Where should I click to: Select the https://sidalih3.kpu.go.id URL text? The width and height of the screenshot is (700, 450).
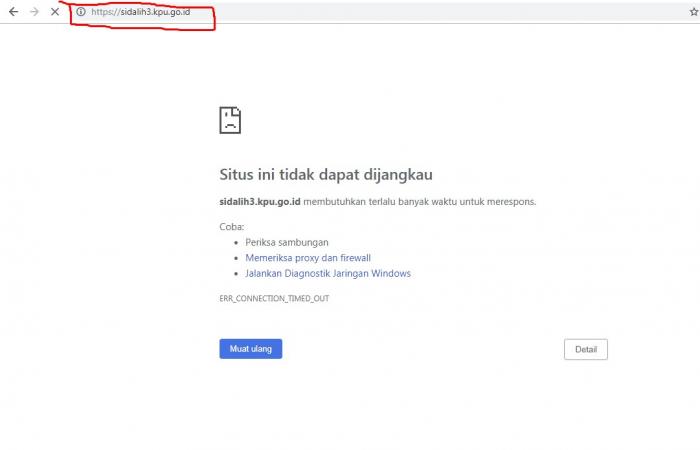point(139,12)
